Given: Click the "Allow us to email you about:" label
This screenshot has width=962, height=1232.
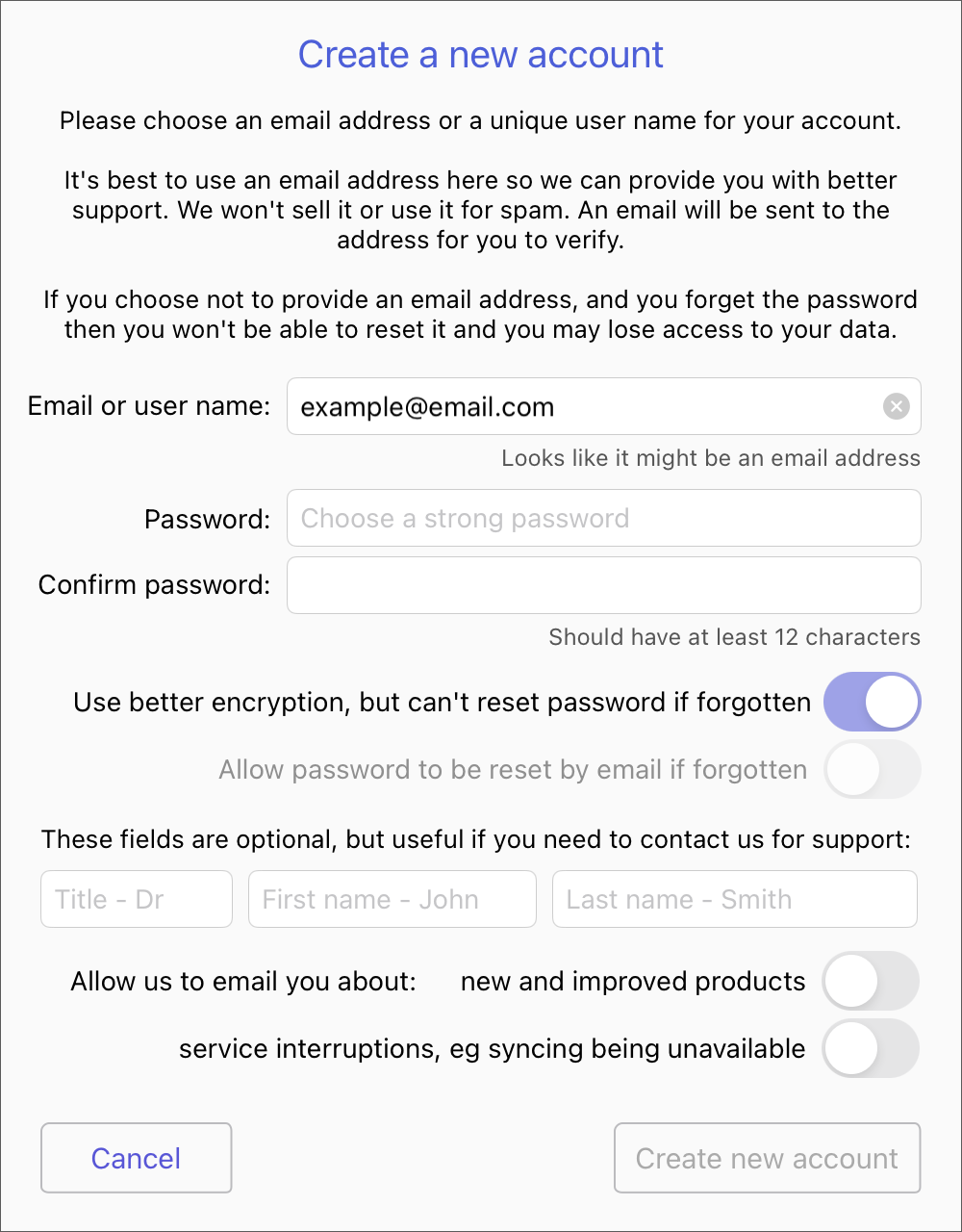Looking at the screenshot, I should pos(243,982).
